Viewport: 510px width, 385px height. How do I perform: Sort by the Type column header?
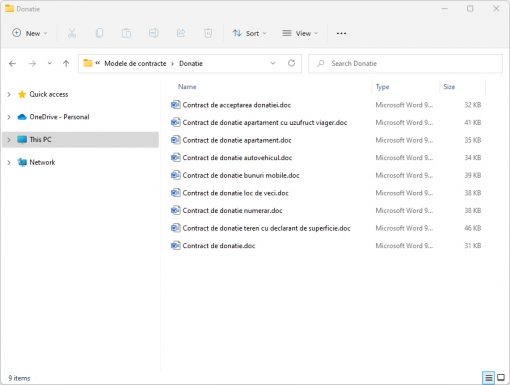[x=382, y=87]
